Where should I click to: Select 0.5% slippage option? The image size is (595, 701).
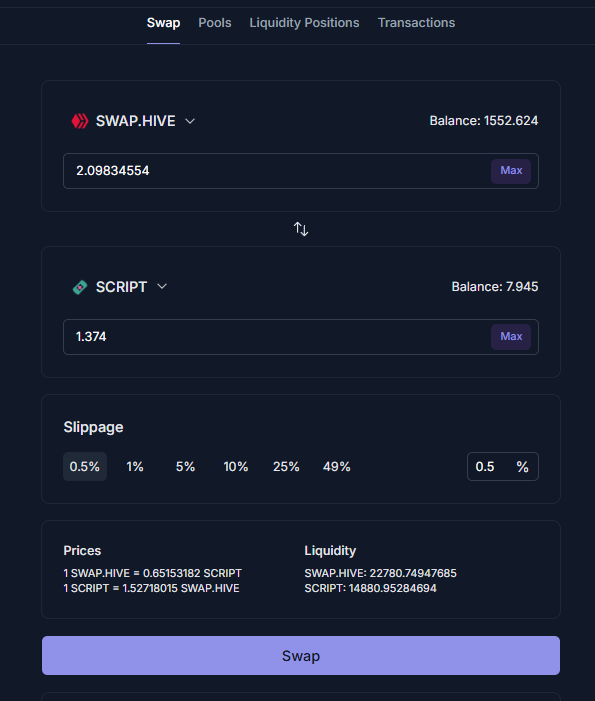pyautogui.click(x=85, y=467)
